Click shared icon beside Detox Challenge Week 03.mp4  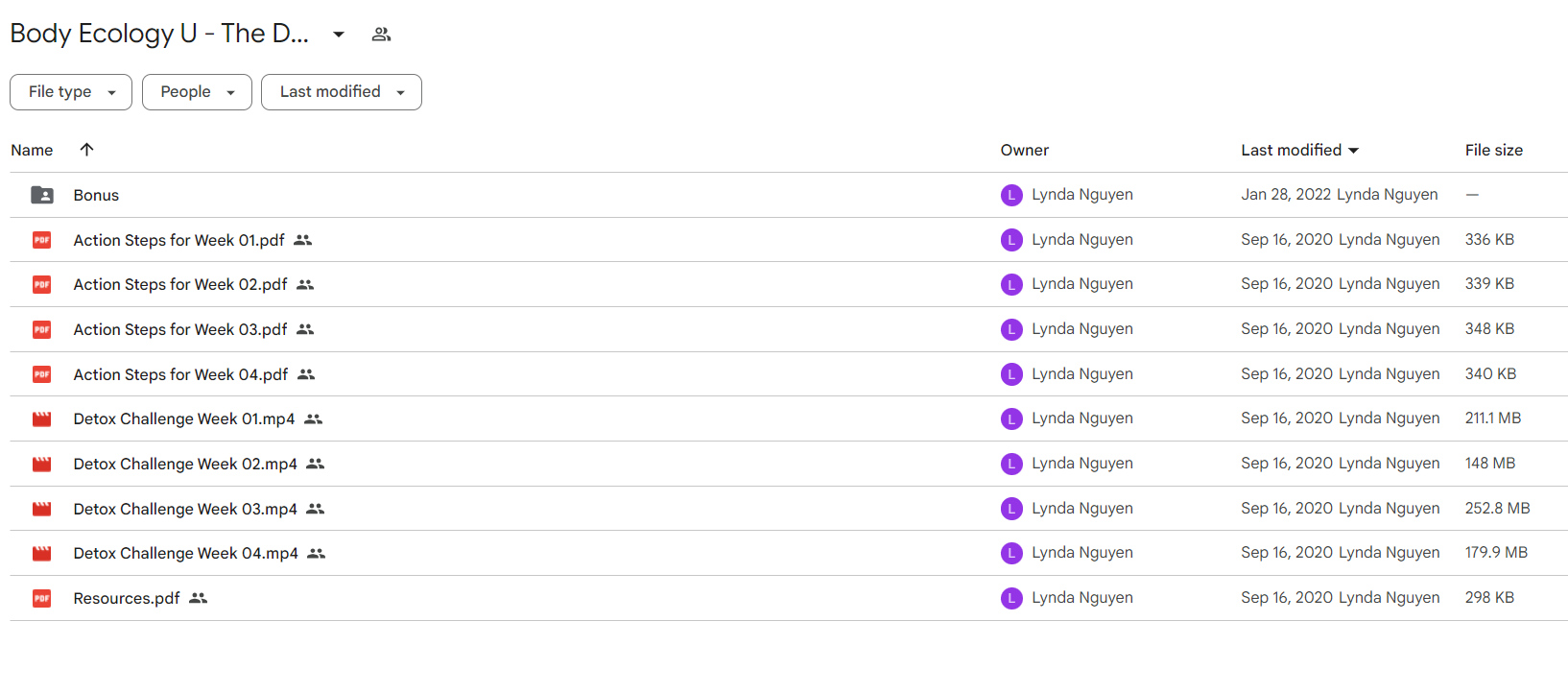[x=316, y=509]
